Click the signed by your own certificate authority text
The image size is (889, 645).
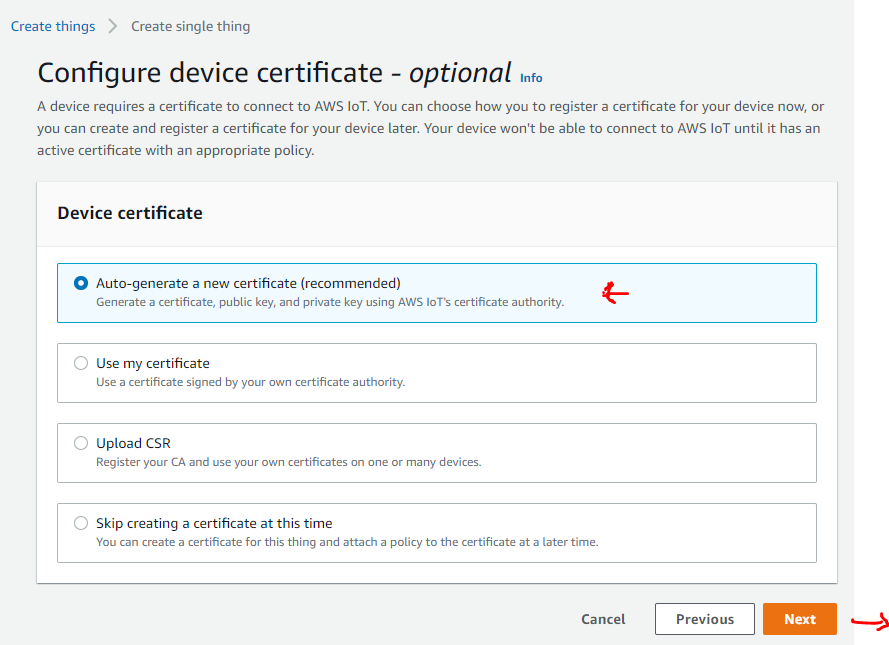pyautogui.click(x=250, y=382)
